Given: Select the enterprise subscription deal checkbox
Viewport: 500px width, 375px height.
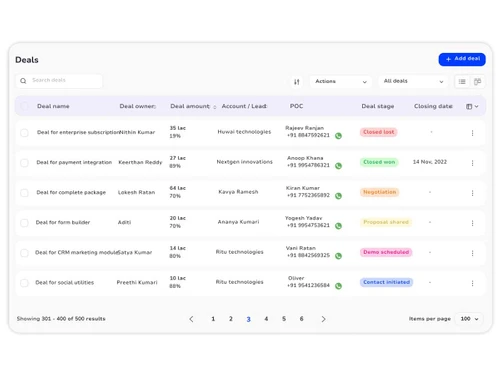Looking at the screenshot, I should 24,133.
